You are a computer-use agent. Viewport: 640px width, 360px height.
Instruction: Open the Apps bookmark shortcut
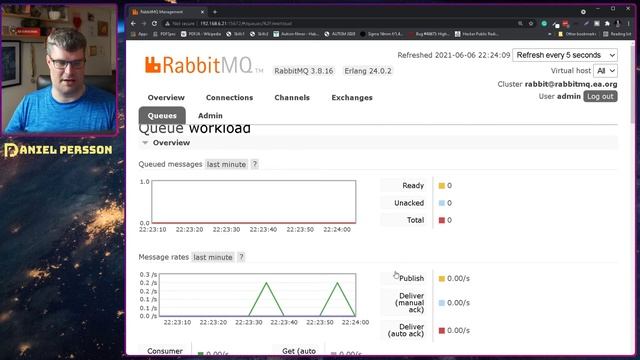[140, 34]
